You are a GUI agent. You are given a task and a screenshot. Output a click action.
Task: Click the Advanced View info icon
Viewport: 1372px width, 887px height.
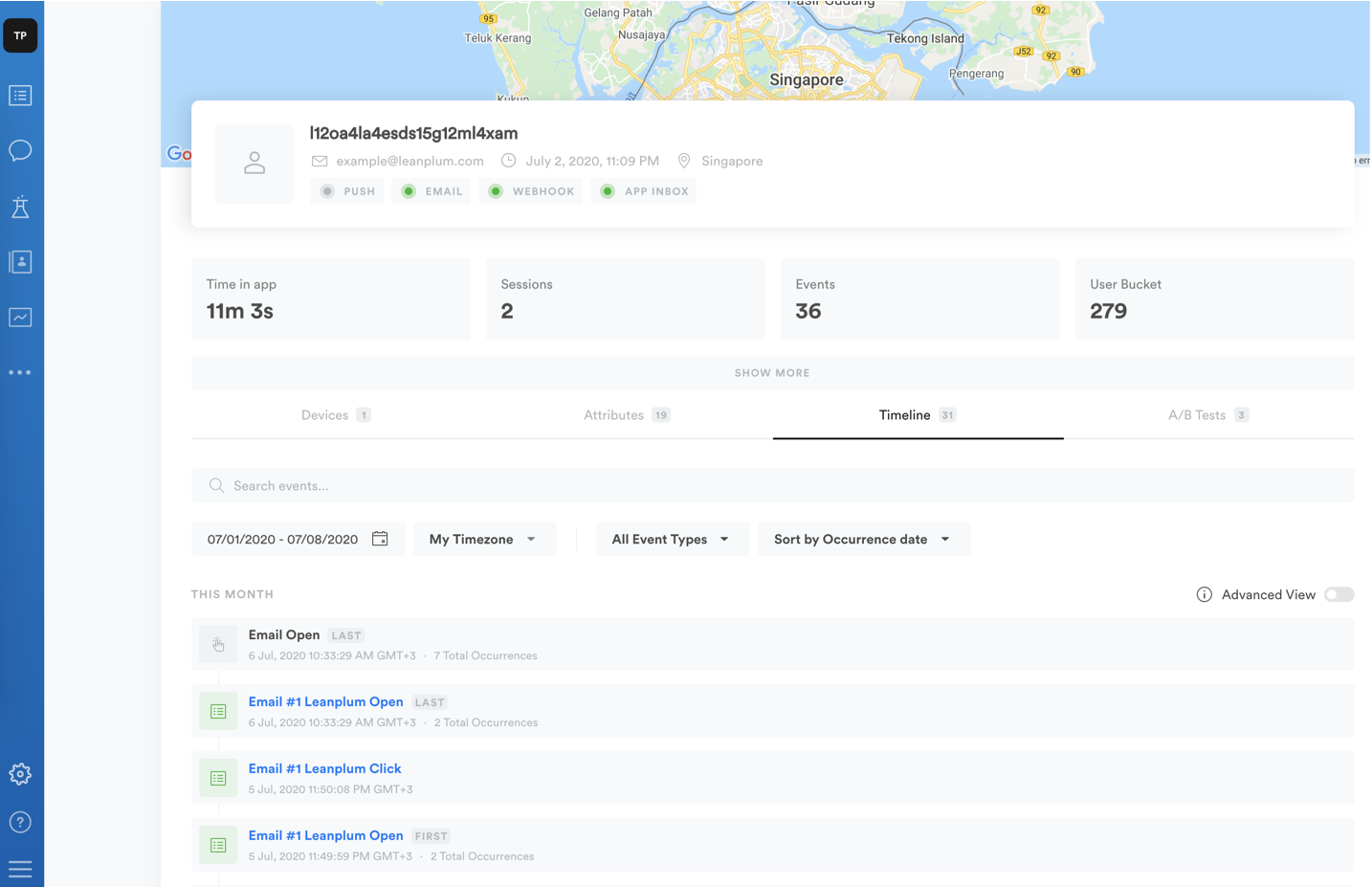coord(1205,594)
